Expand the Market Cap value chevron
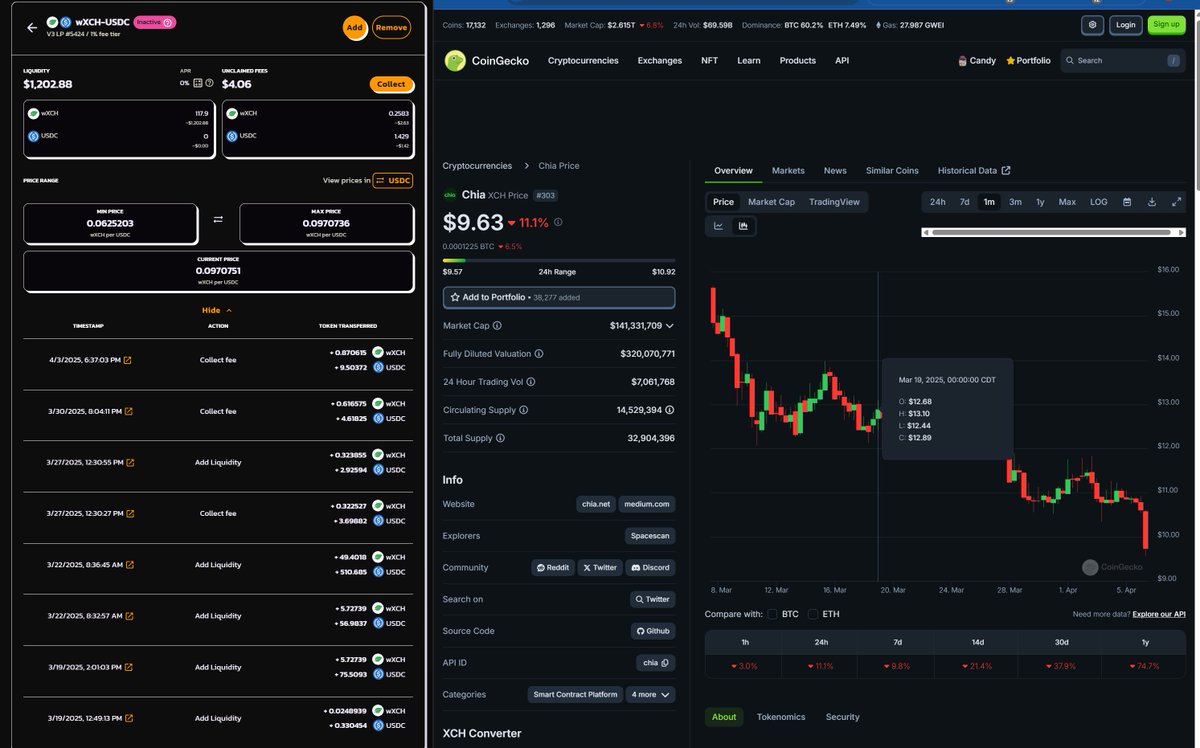The image size is (1200, 748). pos(669,326)
